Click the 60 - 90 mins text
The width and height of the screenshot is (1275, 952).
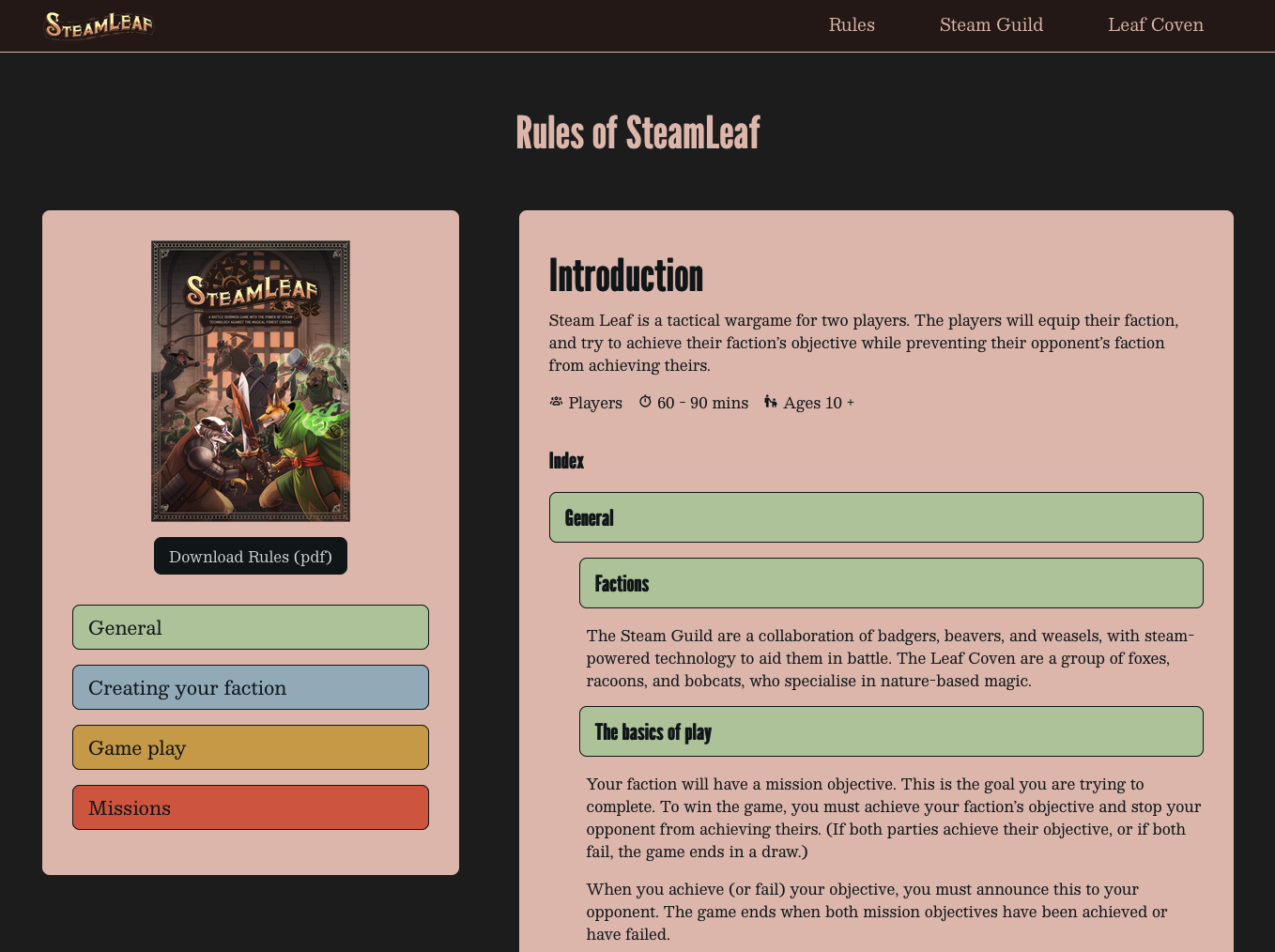[x=702, y=403]
